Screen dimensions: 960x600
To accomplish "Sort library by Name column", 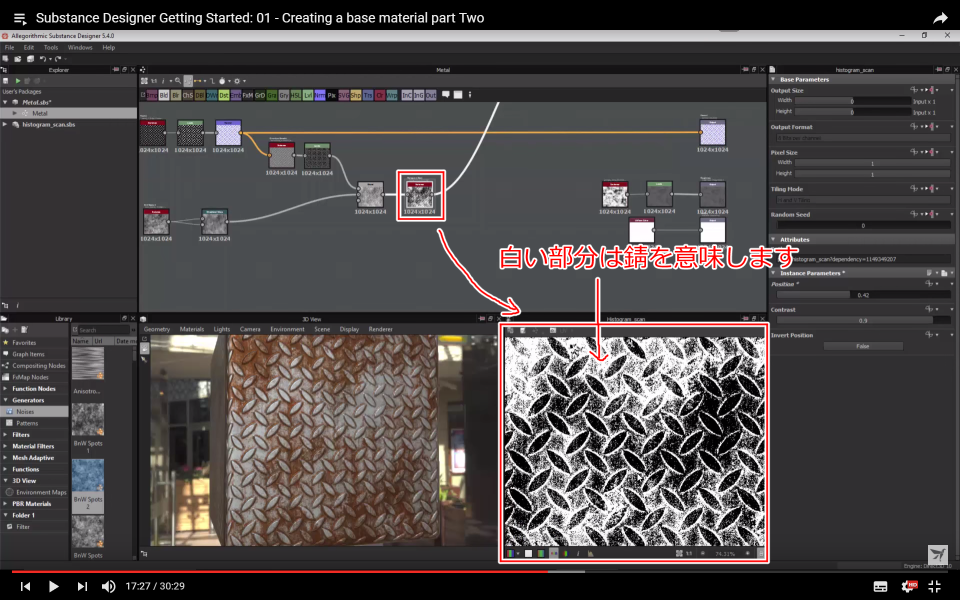I will coord(80,341).
